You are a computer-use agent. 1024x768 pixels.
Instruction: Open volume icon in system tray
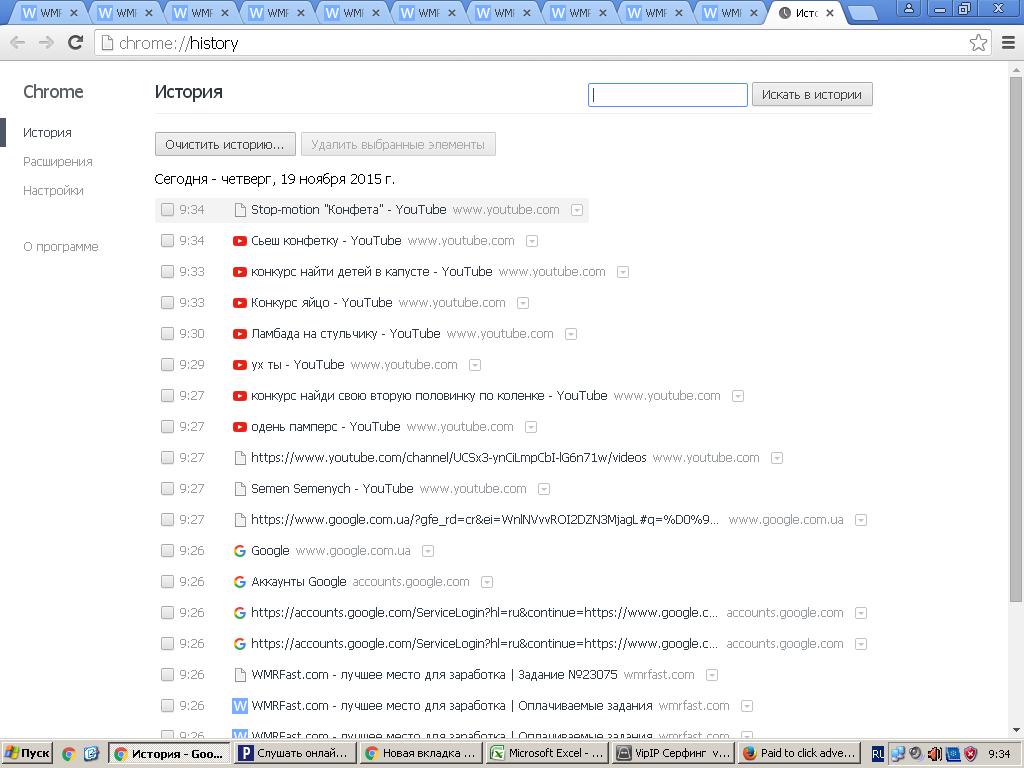pyautogui.click(x=935, y=754)
